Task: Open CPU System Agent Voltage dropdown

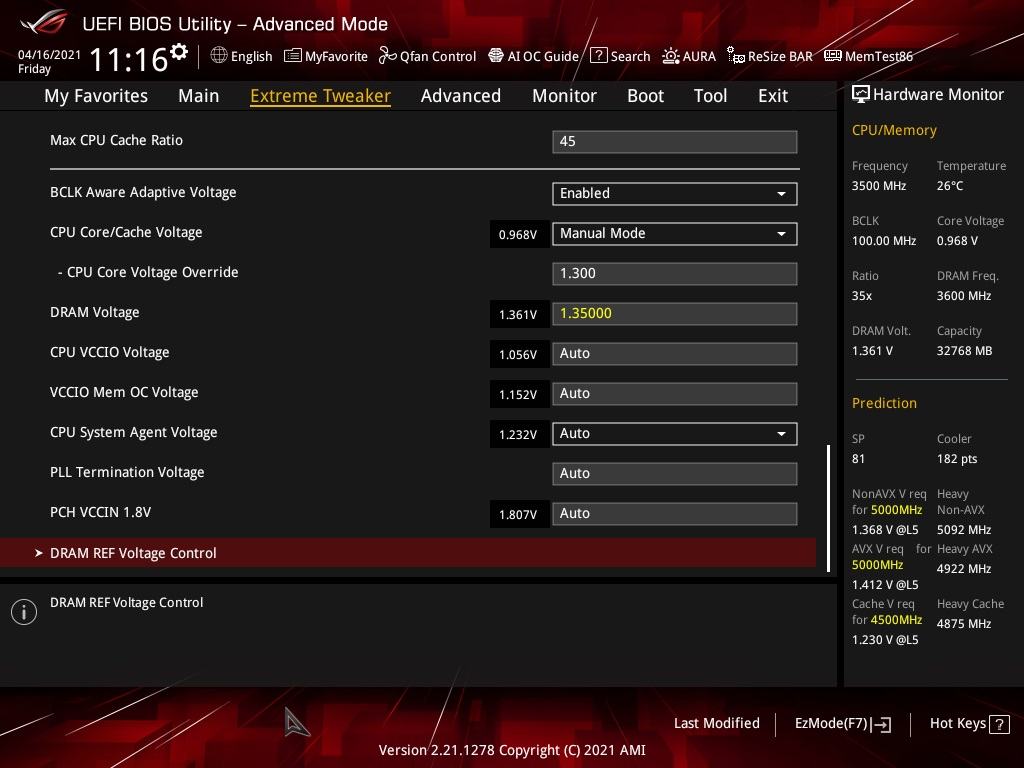Action: 675,434
